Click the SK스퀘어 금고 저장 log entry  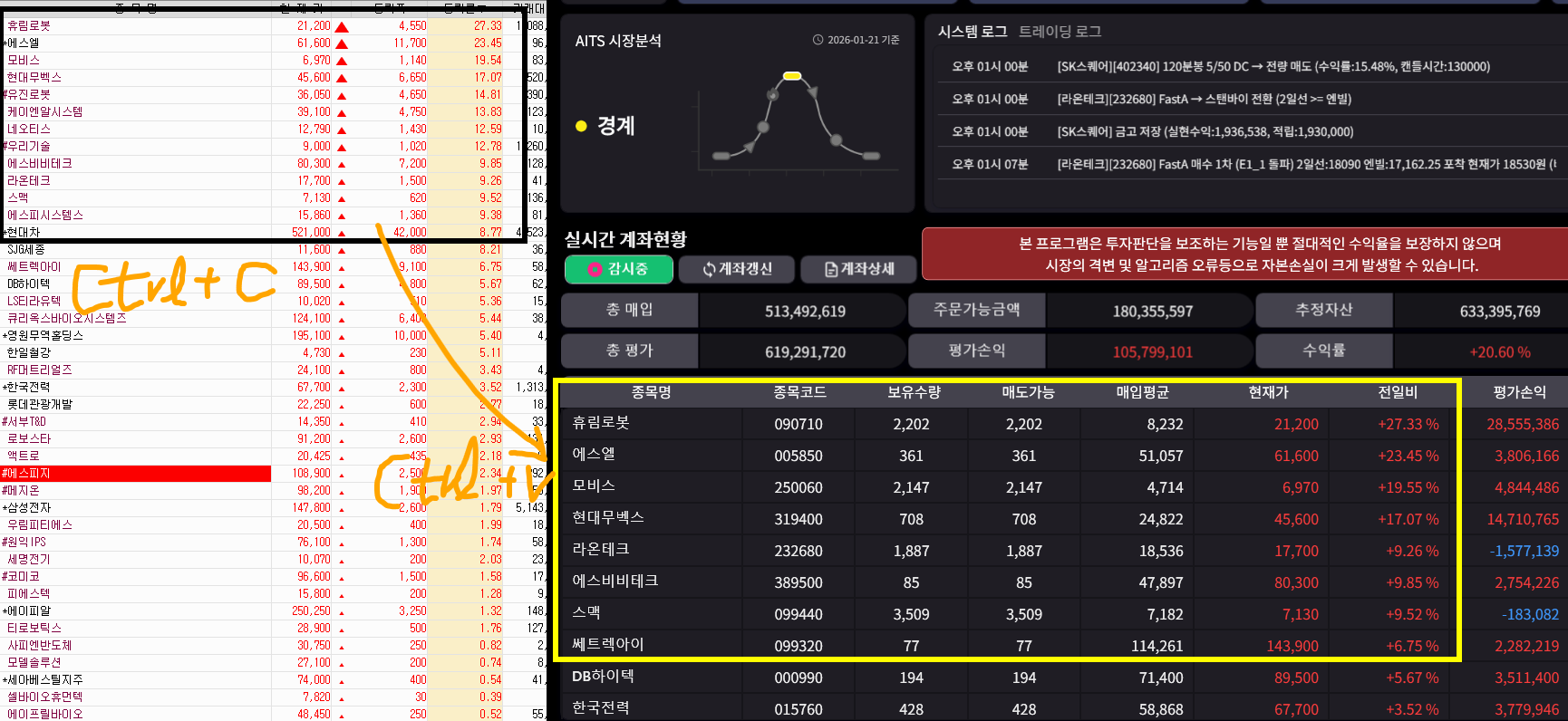(x=1205, y=131)
